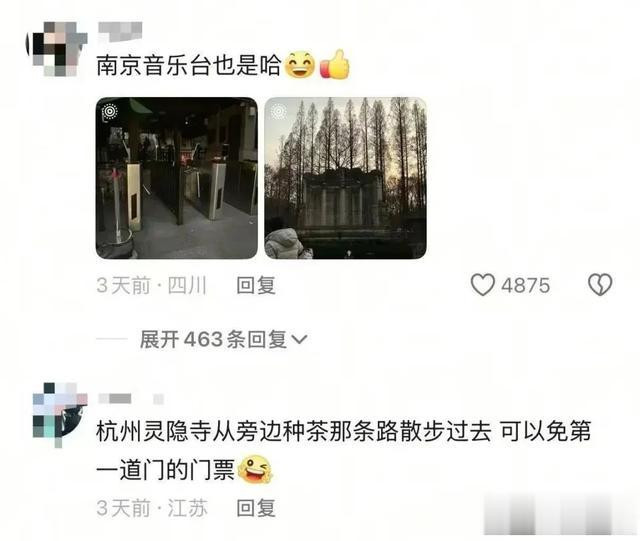Click the chevron next to 展开463条回复

point(300,340)
